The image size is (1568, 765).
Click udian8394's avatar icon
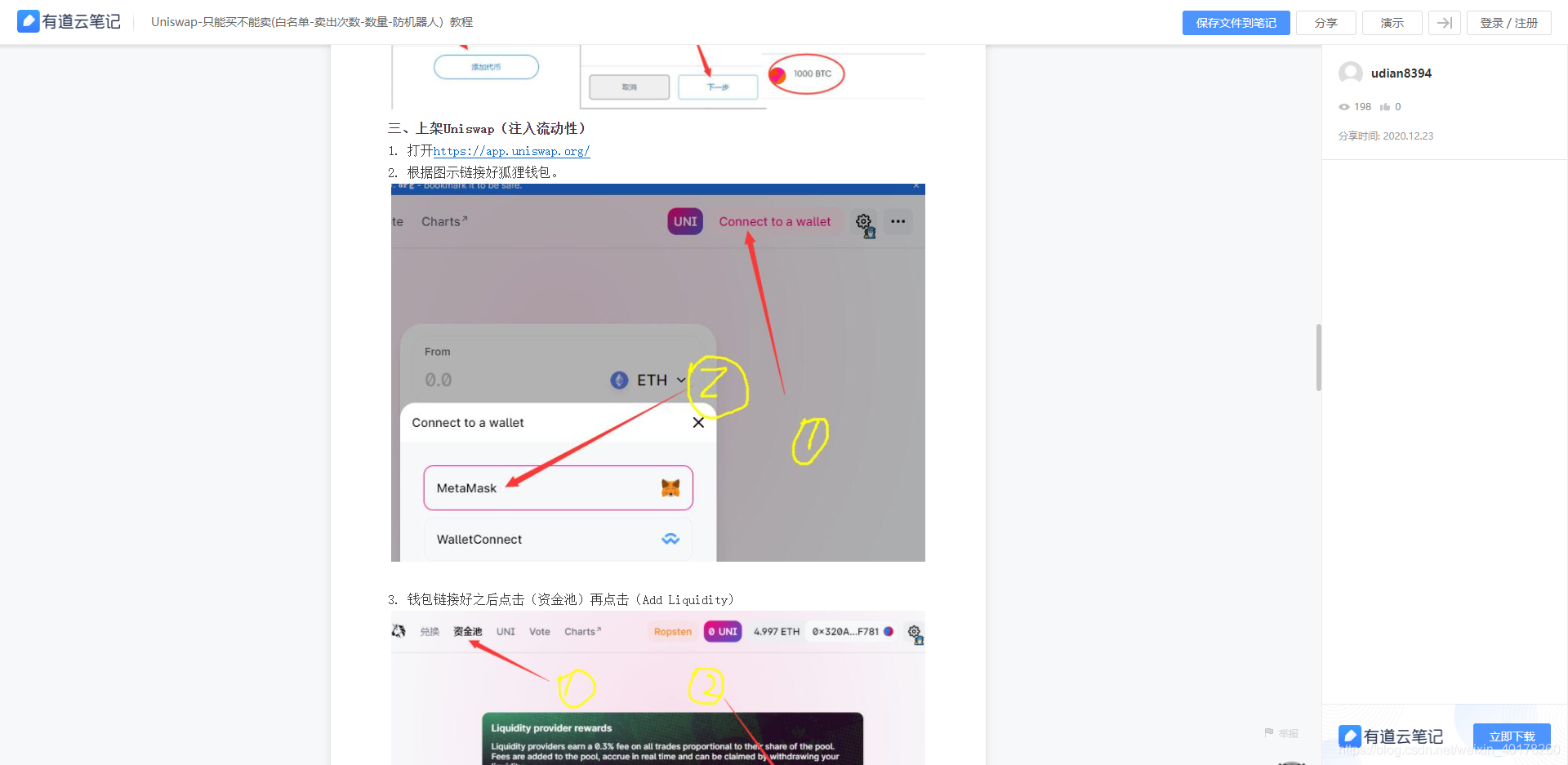click(1351, 73)
